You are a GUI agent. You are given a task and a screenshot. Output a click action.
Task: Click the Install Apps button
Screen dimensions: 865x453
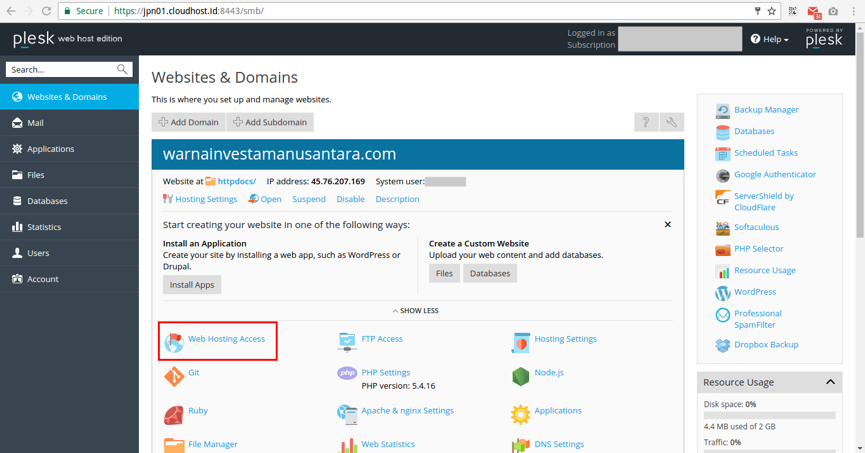pyautogui.click(x=192, y=285)
